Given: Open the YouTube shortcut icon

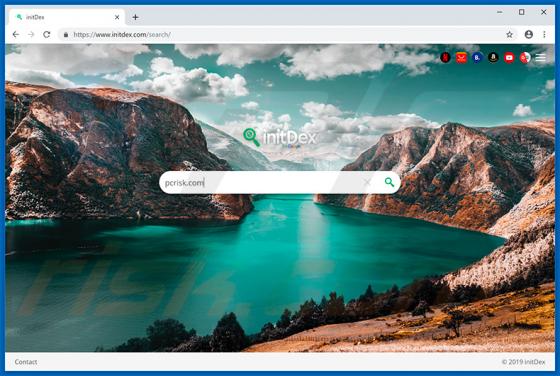Looking at the screenshot, I should [x=509, y=57].
